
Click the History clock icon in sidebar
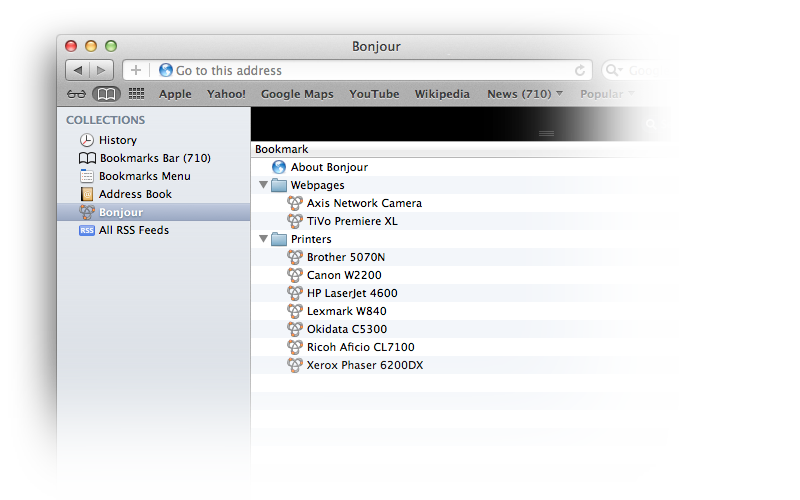[x=87, y=140]
